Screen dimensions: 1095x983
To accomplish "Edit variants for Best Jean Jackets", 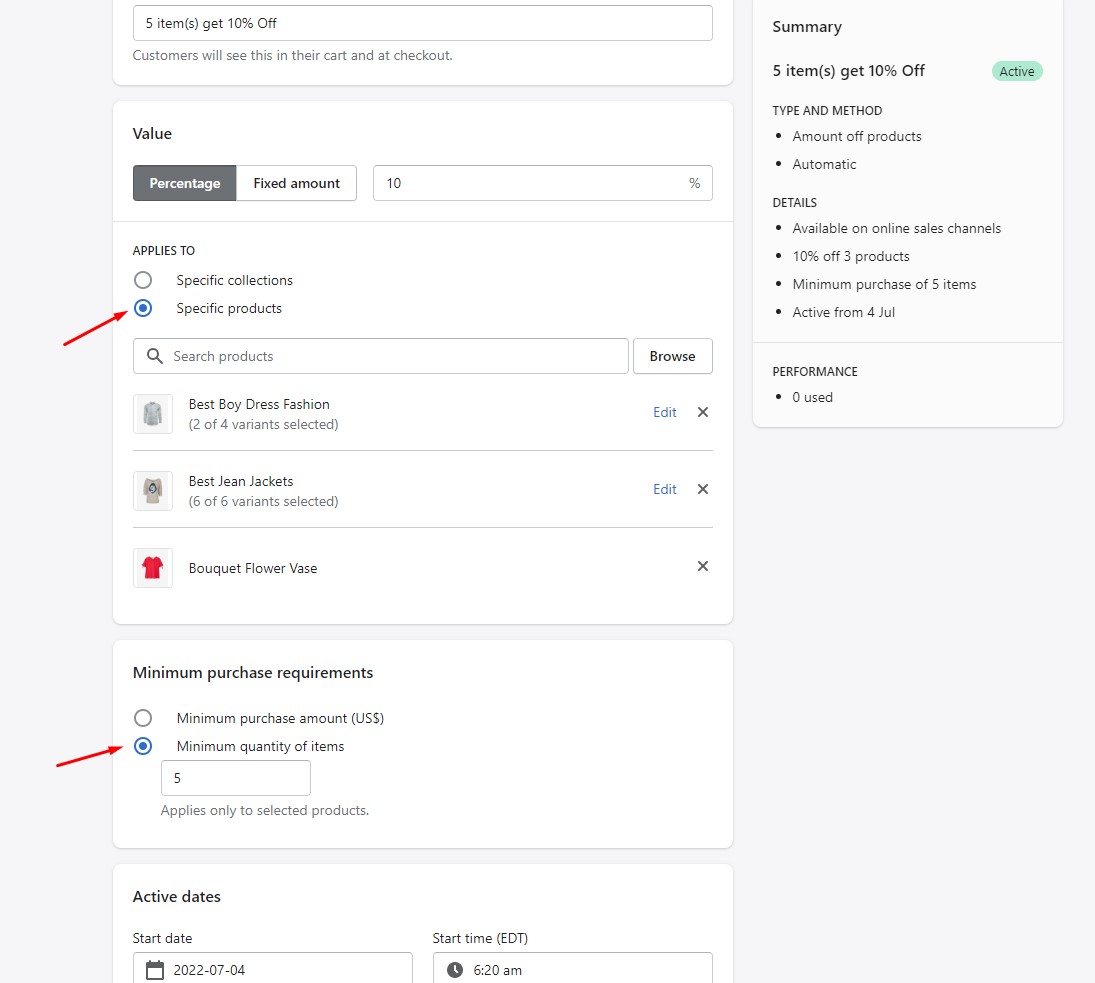I will 665,489.
